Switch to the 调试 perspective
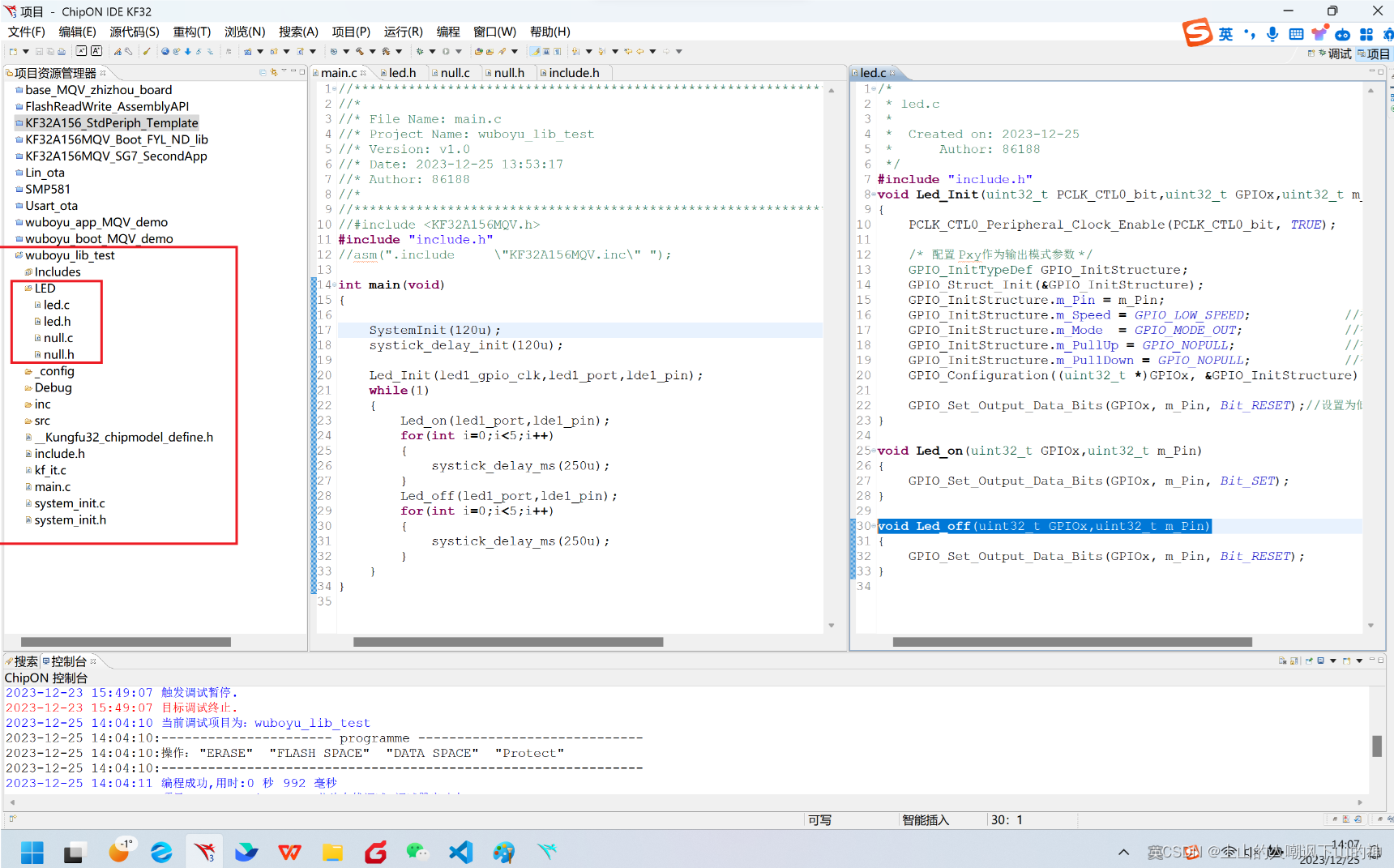 (1334, 53)
